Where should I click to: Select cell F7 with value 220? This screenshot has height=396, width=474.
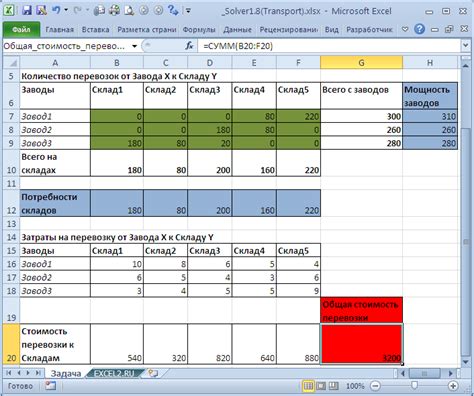tap(298, 116)
